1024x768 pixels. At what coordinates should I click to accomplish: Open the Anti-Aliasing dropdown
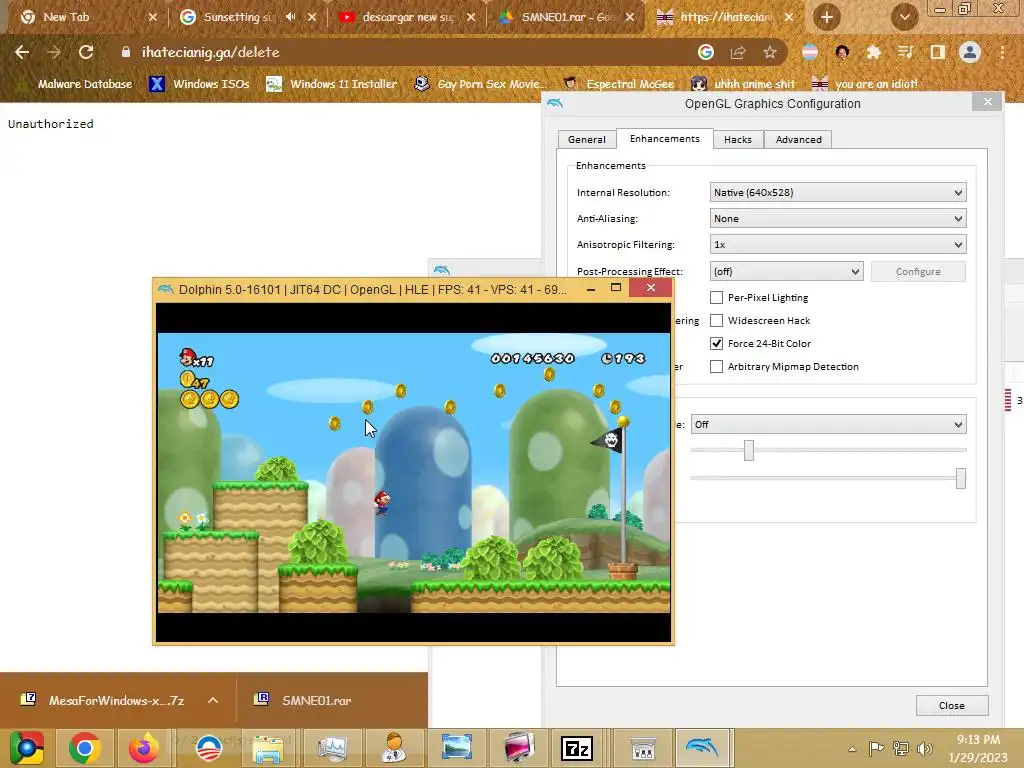click(x=838, y=219)
